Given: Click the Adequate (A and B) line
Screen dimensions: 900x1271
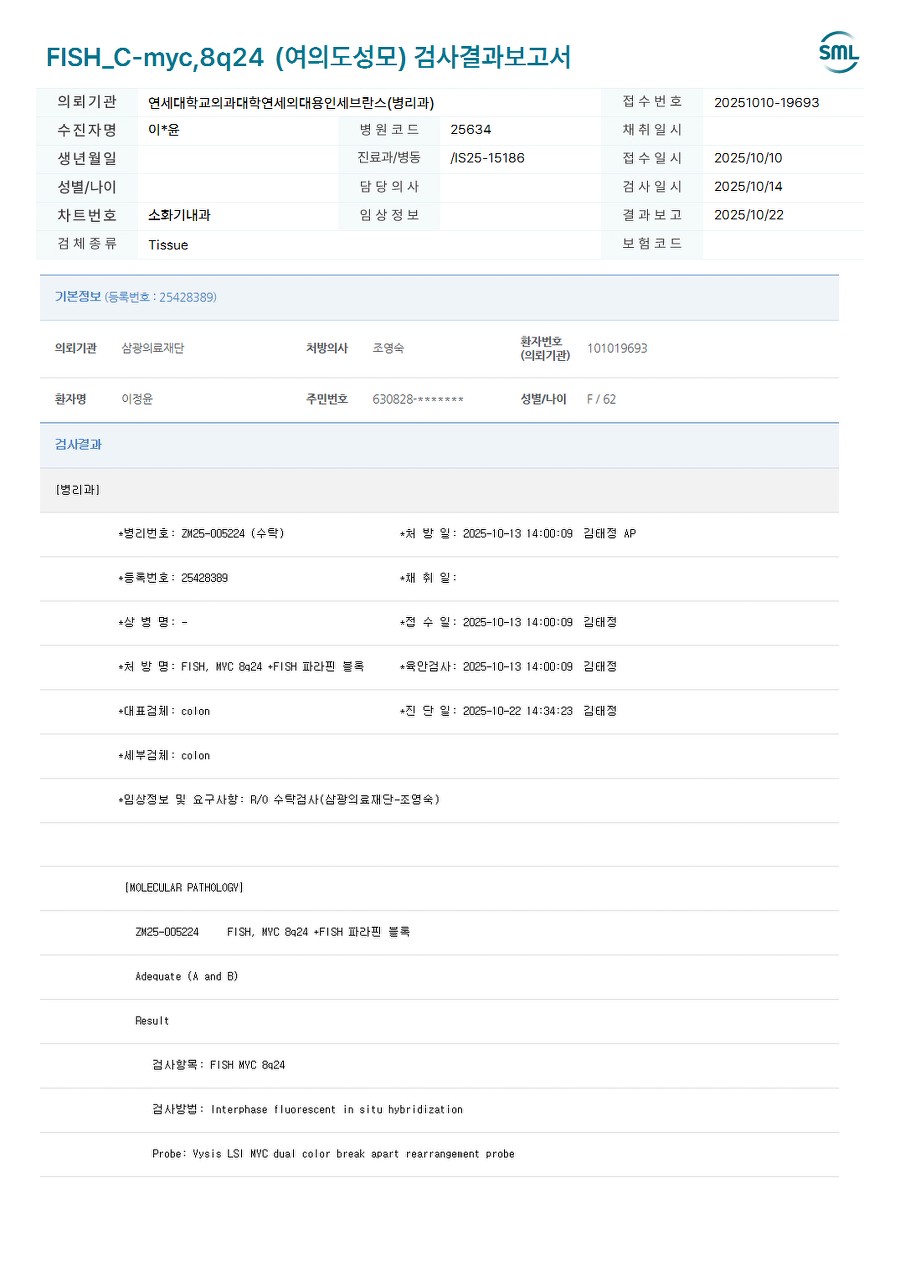Looking at the screenshot, I should 187,976.
